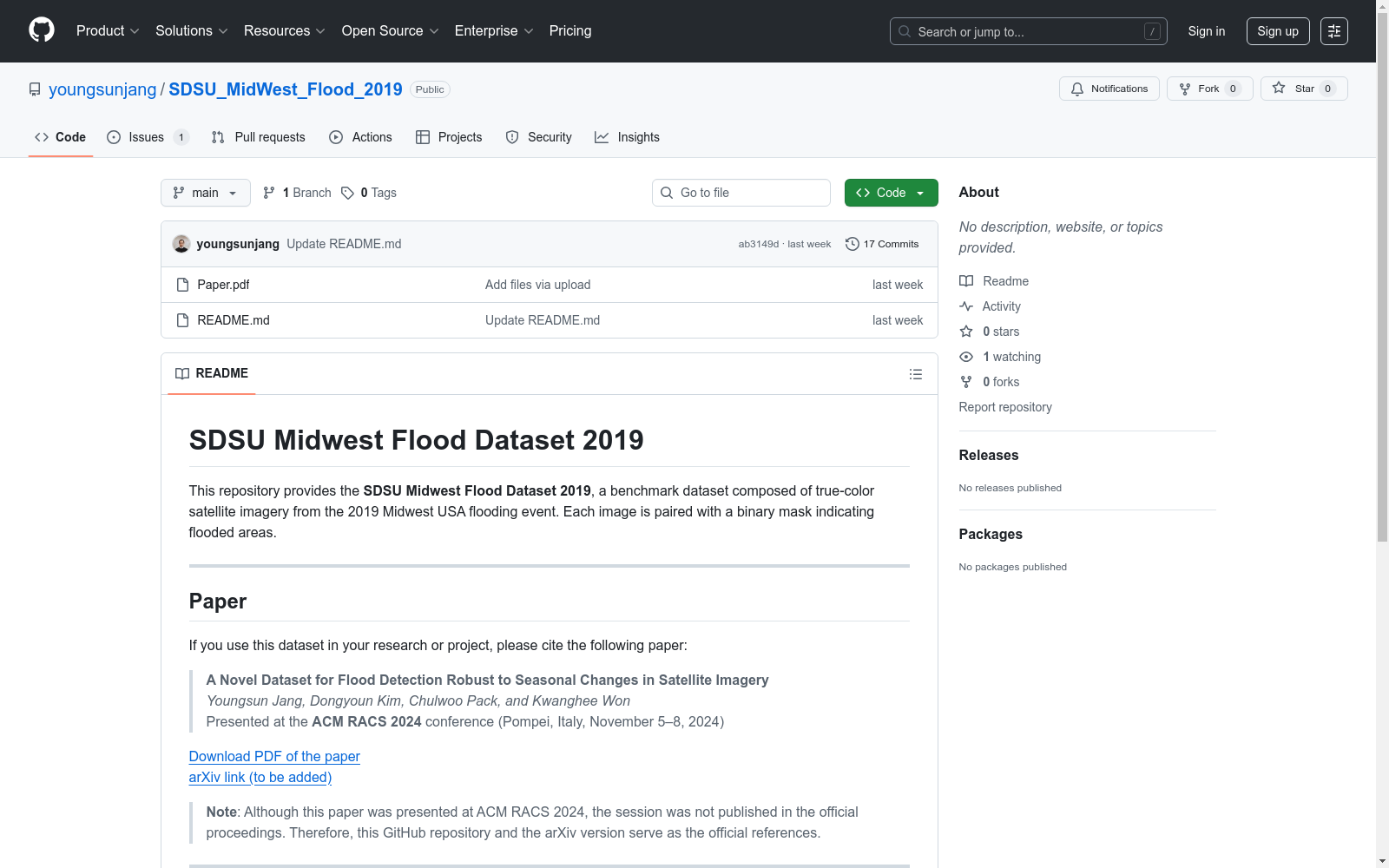Open the Update README.md latest commit message
Image resolution: width=1389 pixels, height=868 pixels.
coord(344,244)
